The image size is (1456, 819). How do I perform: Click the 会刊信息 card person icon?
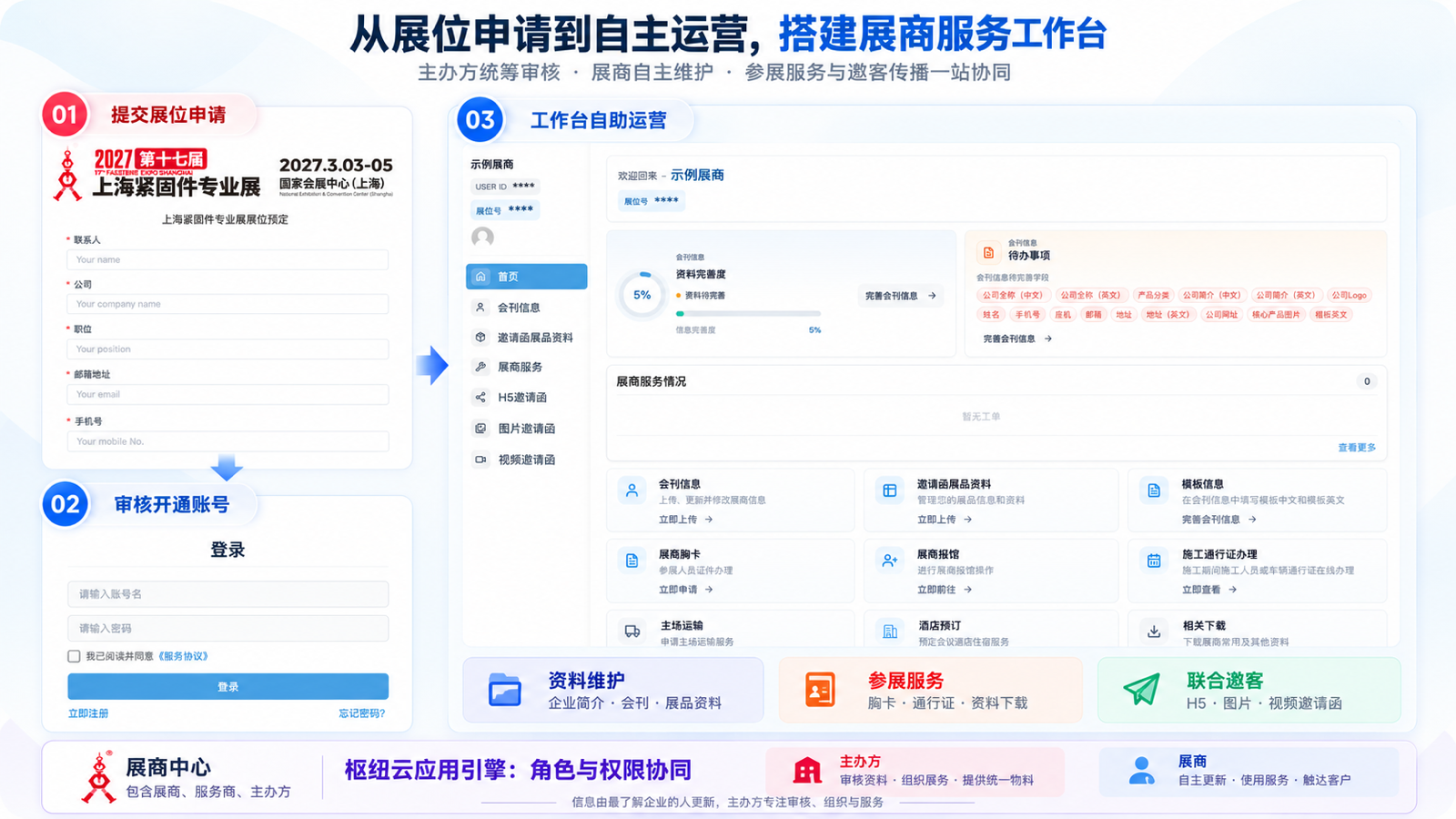(632, 490)
